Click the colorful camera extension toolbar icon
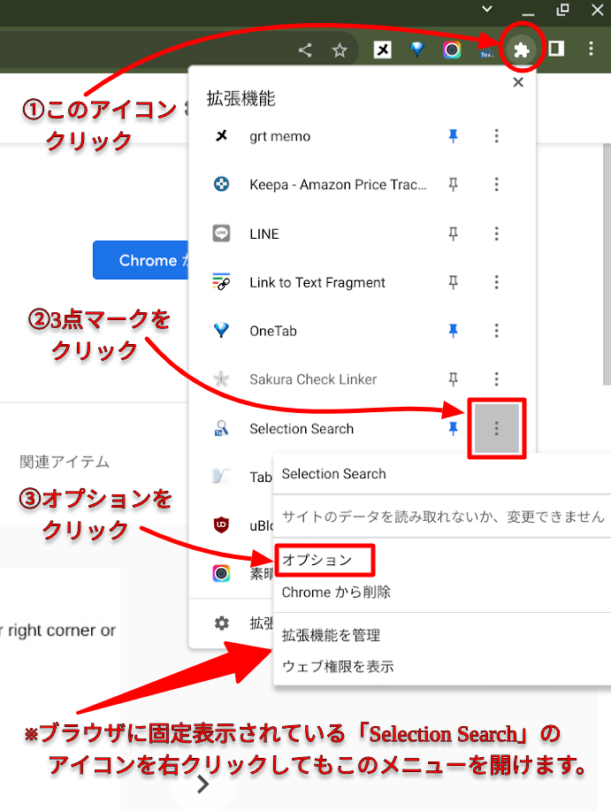This screenshot has height=811, width=611. [x=452, y=50]
